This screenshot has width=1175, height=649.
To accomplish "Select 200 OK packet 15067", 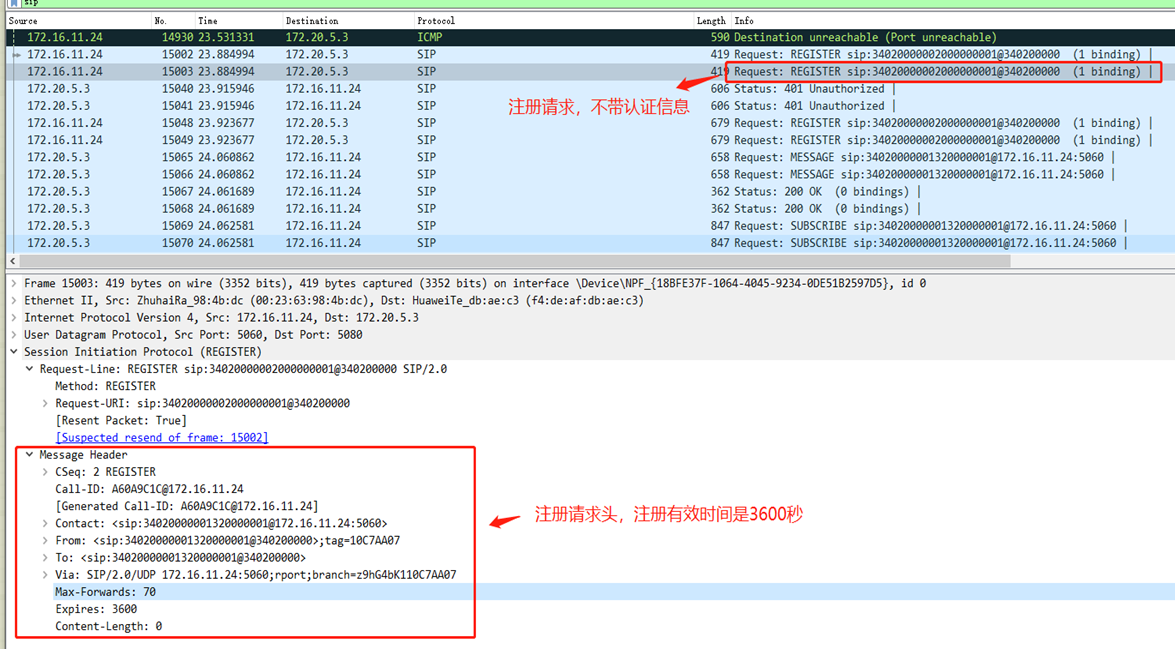I will click(x=590, y=192).
